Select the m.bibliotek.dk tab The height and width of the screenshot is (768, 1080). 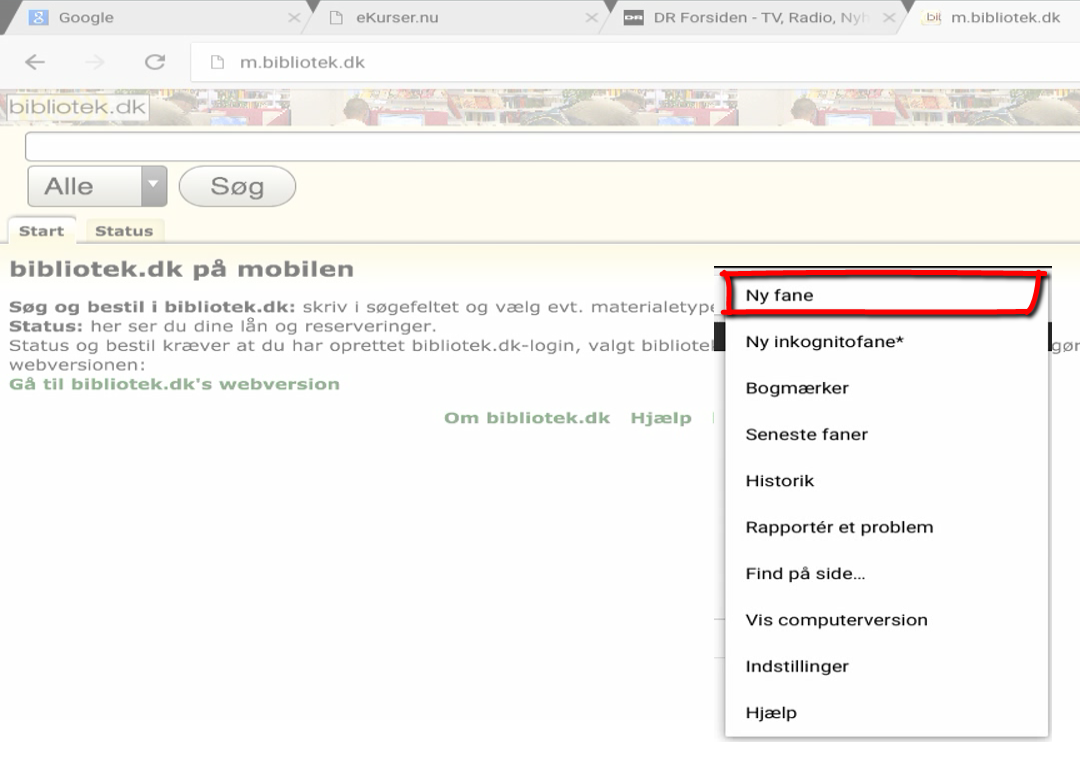click(x=995, y=18)
